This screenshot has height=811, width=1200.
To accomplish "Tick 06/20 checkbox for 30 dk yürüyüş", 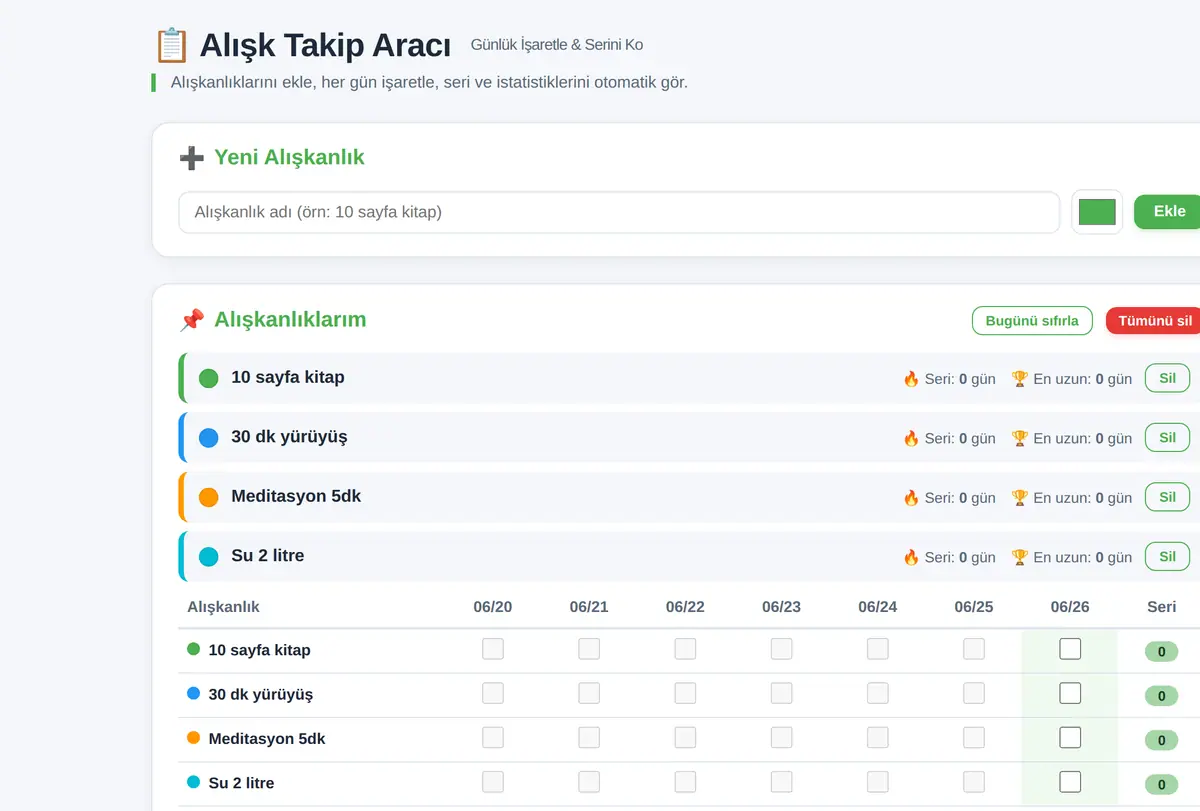I will 493,693.
